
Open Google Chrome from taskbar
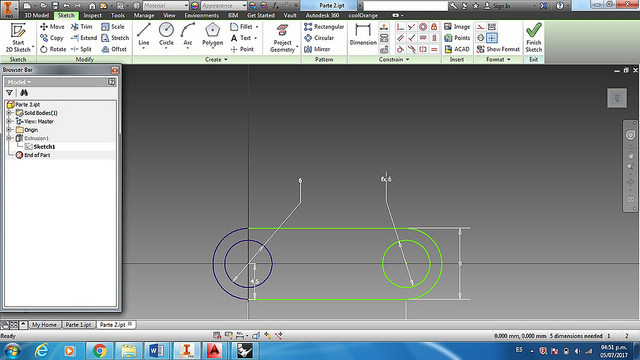[x=99, y=351]
